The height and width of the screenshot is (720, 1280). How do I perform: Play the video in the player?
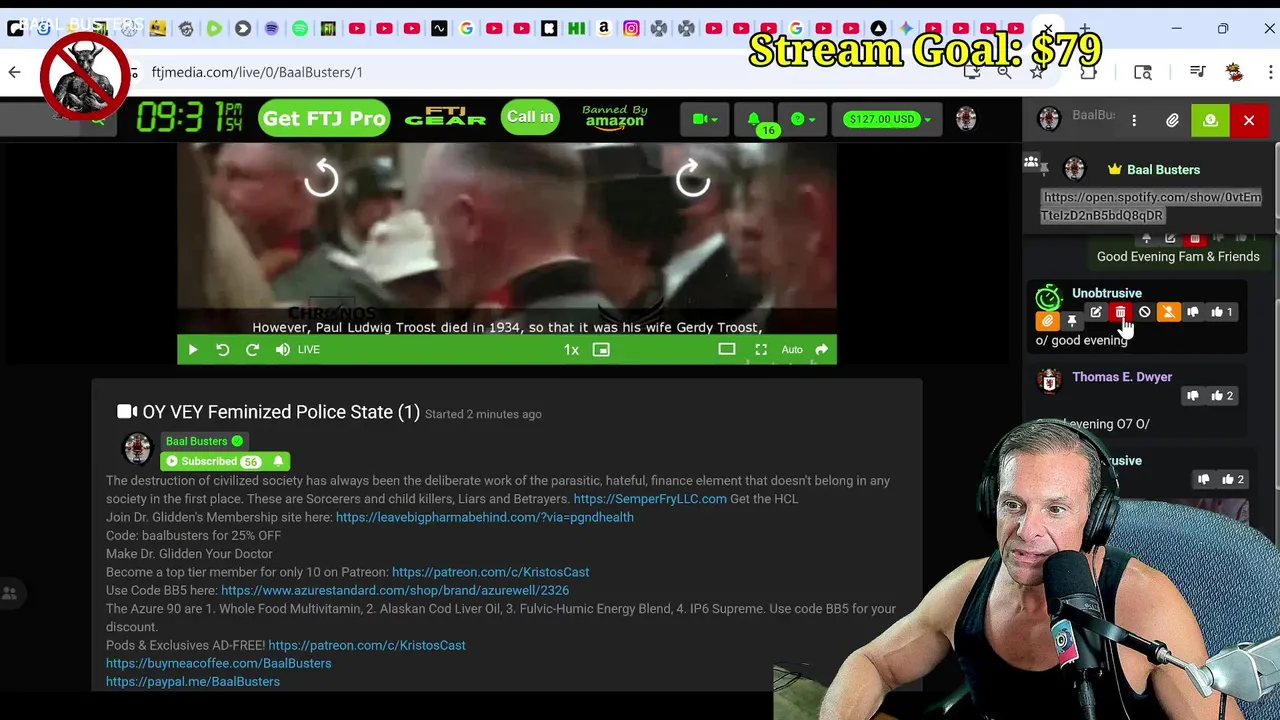[193, 349]
